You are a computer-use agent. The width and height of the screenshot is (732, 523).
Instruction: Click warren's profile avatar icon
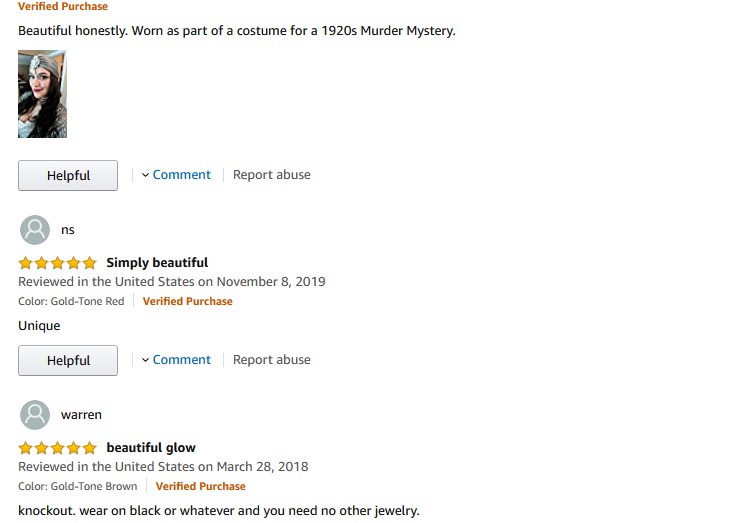(x=35, y=415)
